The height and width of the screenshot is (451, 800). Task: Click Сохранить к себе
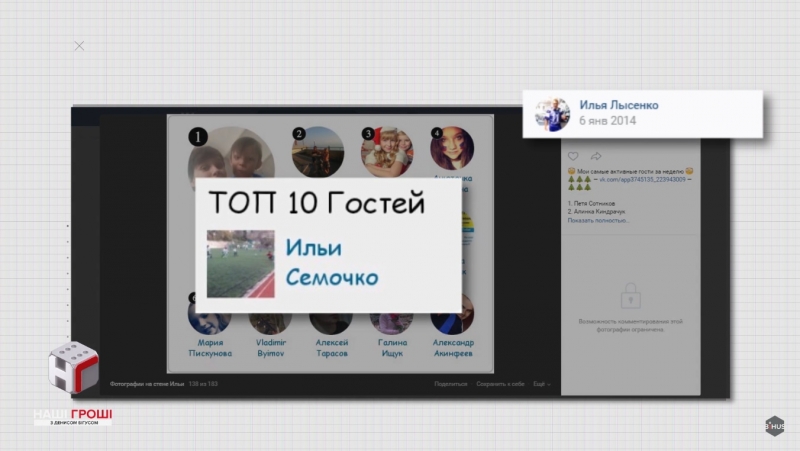click(501, 384)
